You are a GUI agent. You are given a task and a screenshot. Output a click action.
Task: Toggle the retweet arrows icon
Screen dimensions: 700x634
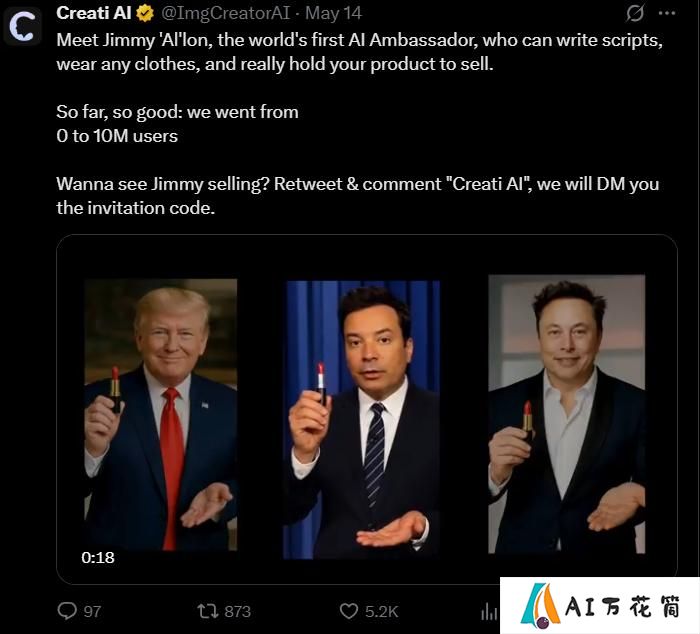coord(208,611)
